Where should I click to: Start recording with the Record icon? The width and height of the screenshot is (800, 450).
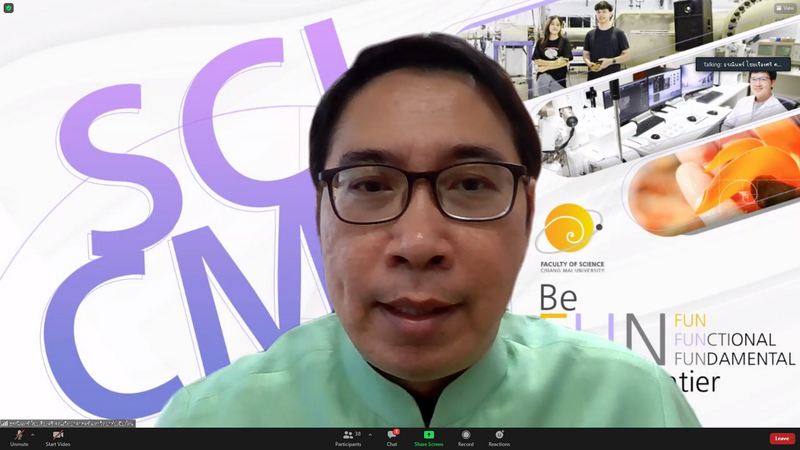click(465, 435)
